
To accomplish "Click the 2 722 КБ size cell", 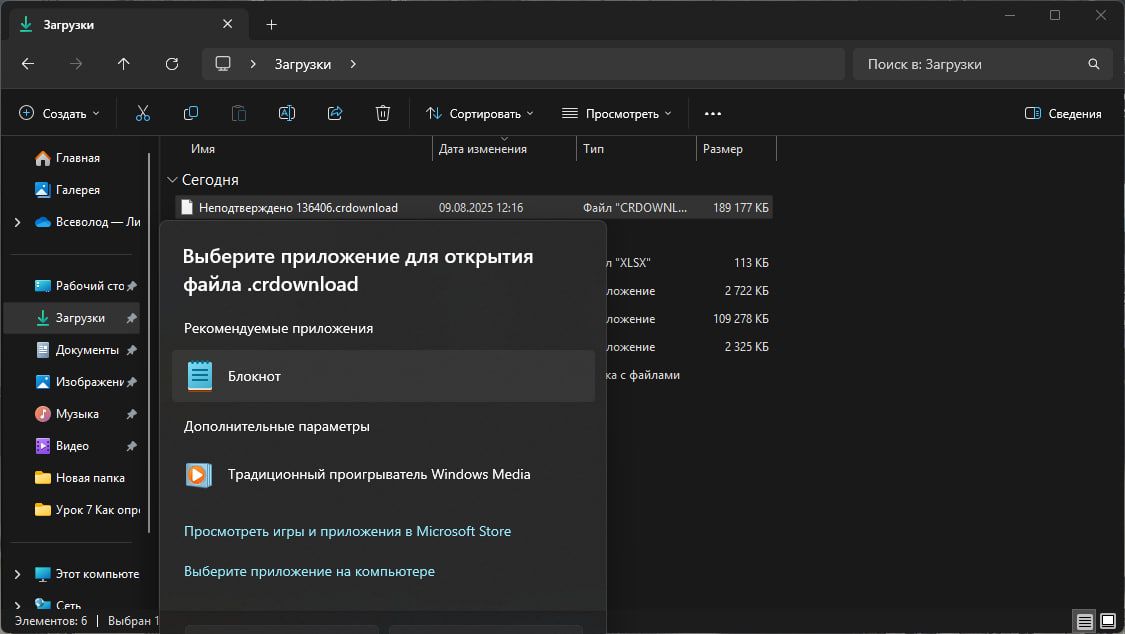I will (x=746, y=291).
